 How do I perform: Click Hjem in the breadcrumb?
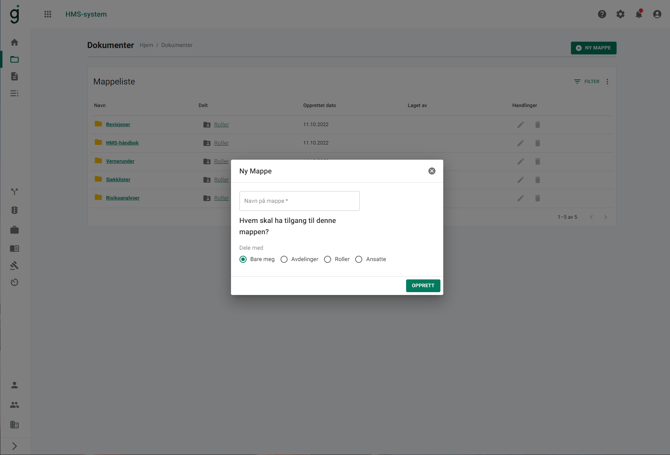pos(146,45)
